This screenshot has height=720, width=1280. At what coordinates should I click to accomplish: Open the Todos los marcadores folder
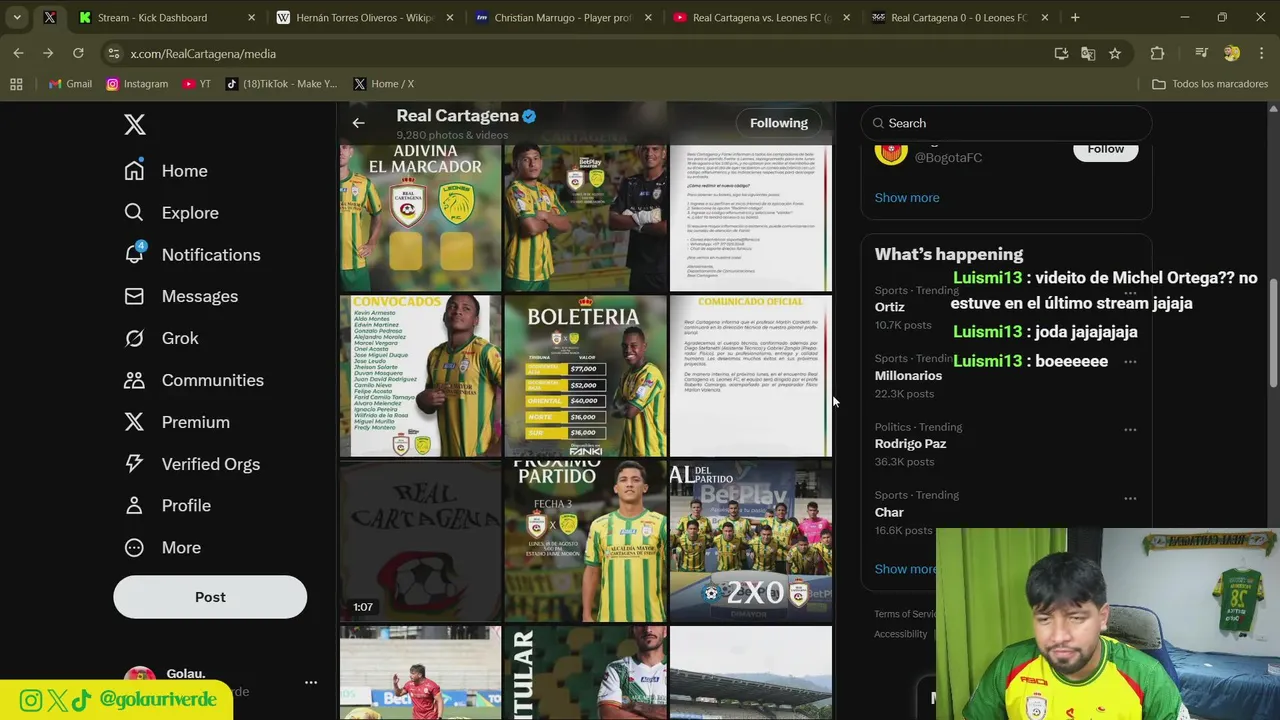1210,84
